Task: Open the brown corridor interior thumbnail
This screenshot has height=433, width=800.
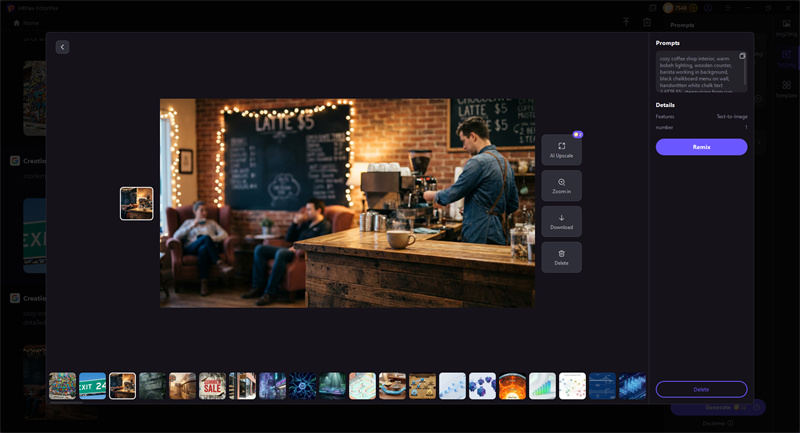Action: point(182,386)
